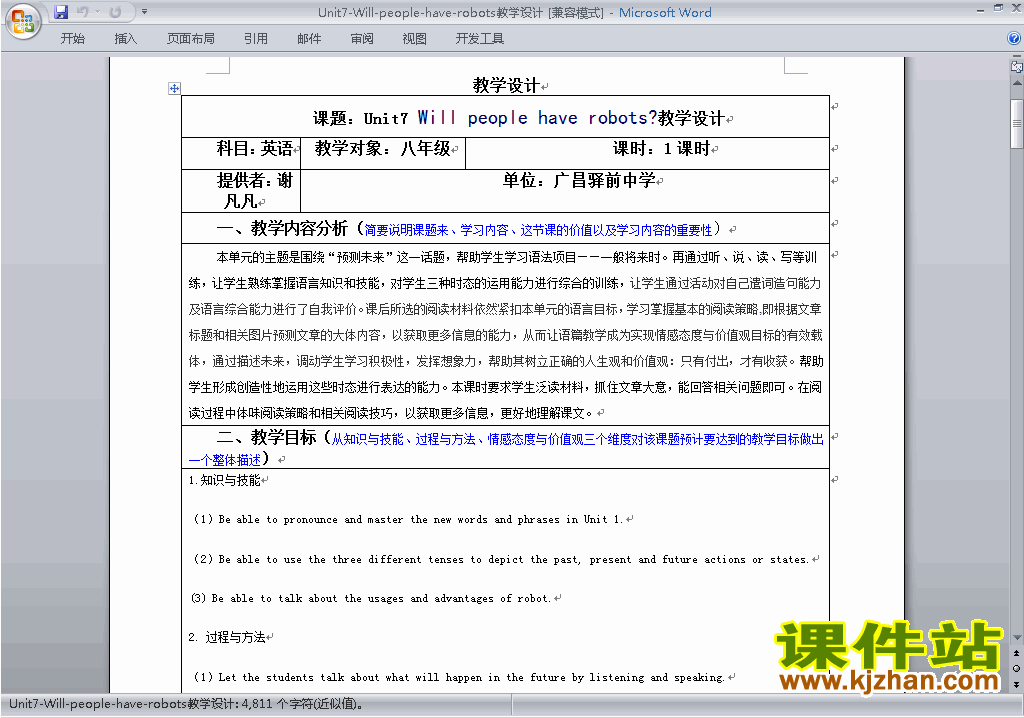Click the blue hint text 简要说明课题来
The image size is (1024, 718).
pos(406,230)
